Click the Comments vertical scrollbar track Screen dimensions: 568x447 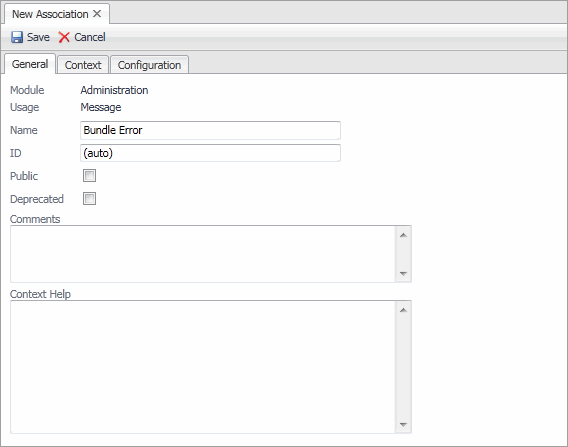[x=403, y=254]
